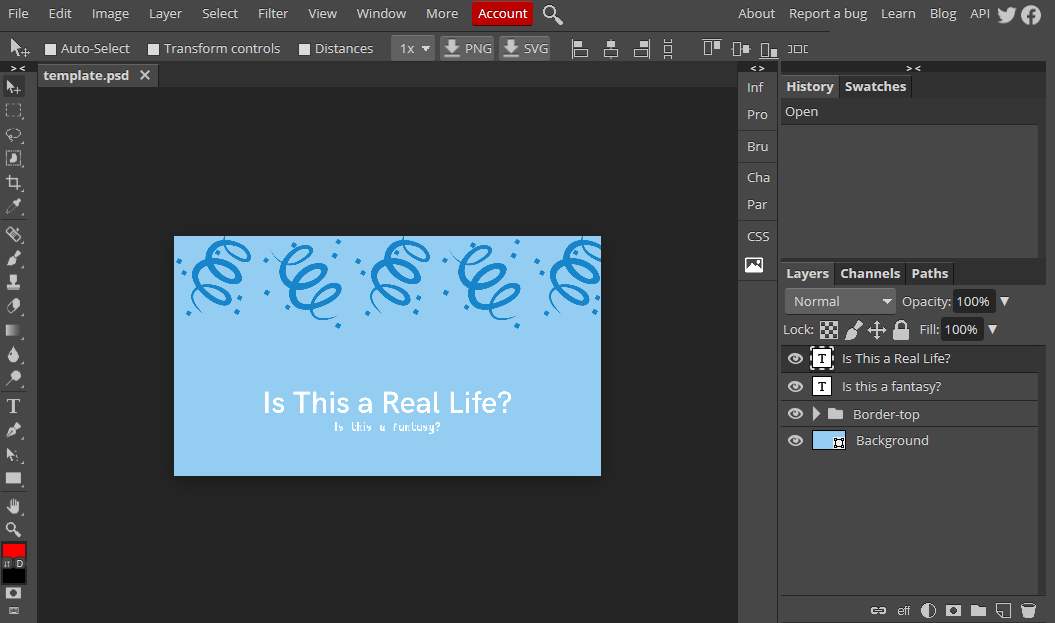This screenshot has height=623, width=1055.
Task: Open the image panel icon in sidebar
Action: (754, 265)
